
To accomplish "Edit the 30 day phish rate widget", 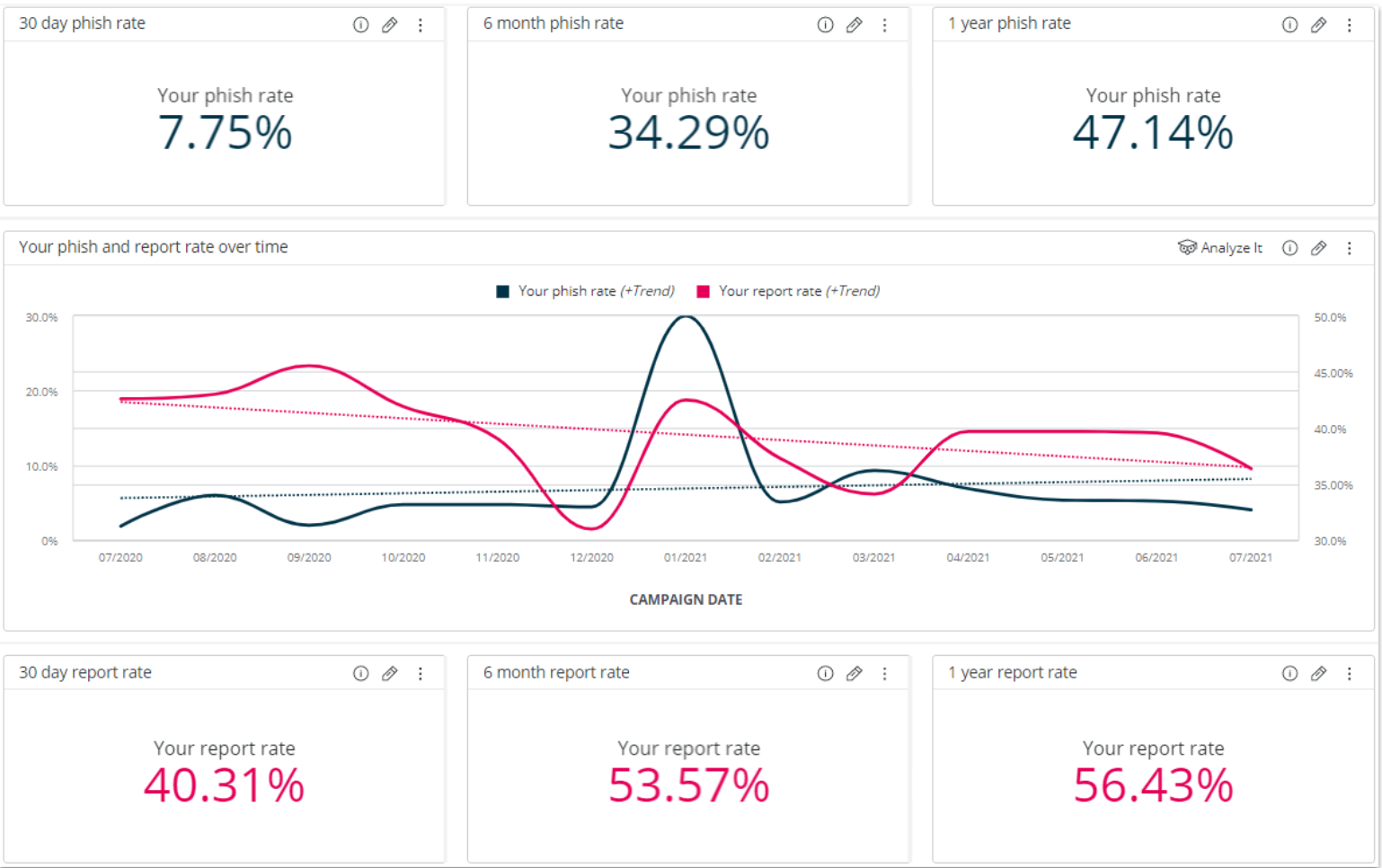I will (x=390, y=25).
